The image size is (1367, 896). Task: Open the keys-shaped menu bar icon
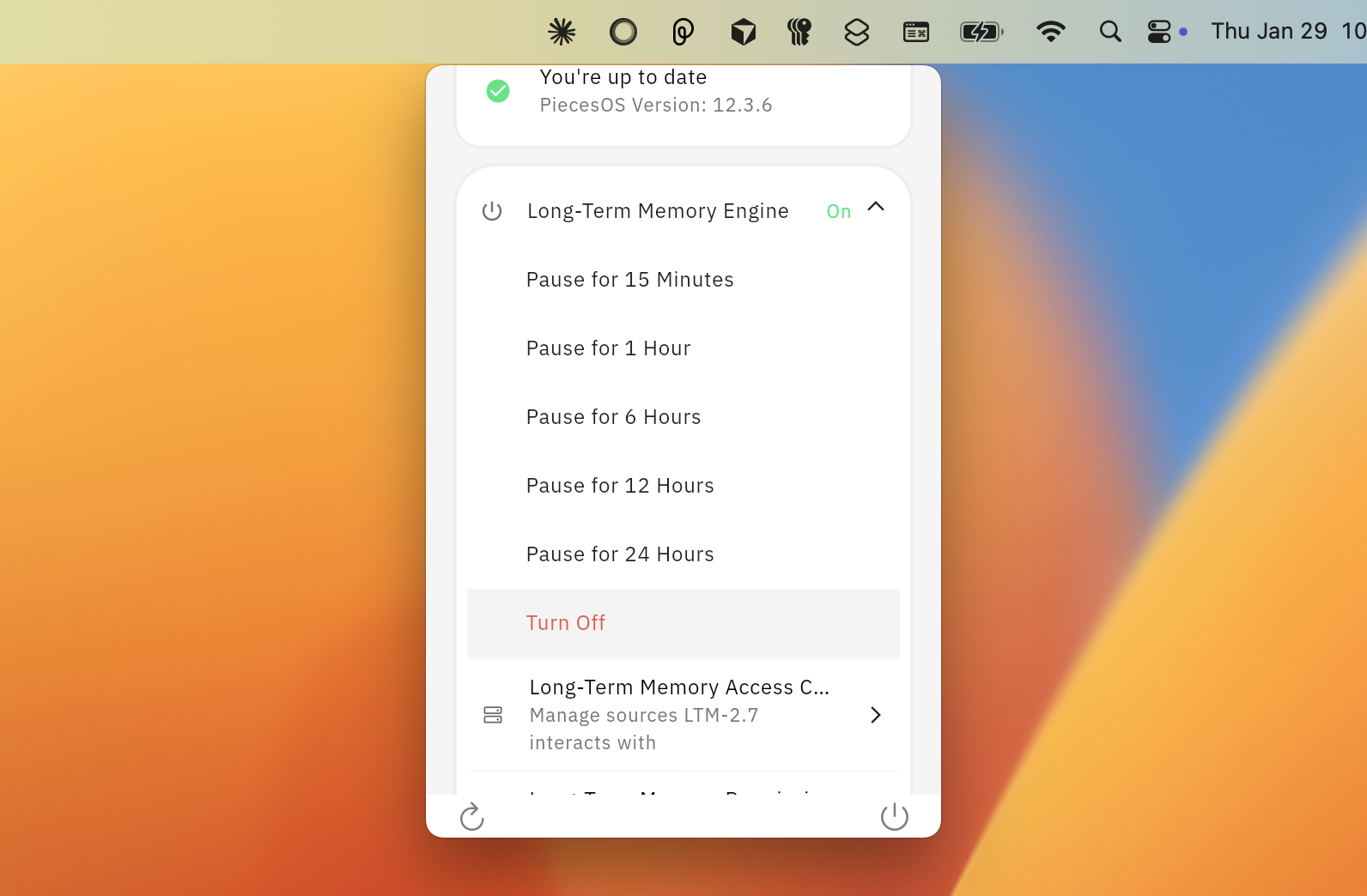click(x=799, y=33)
